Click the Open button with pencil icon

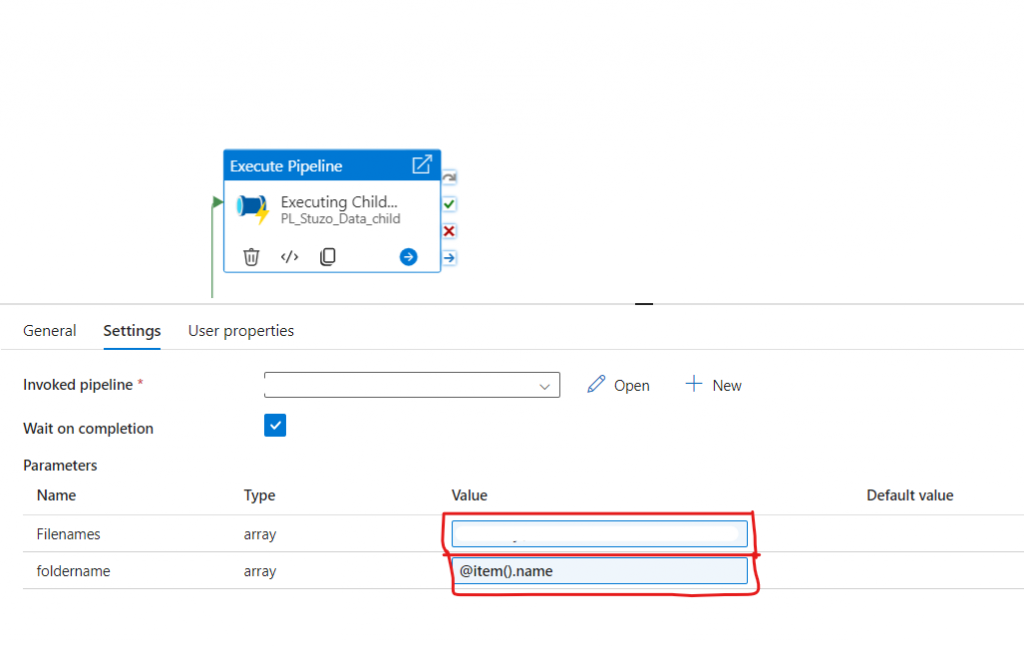tap(618, 385)
